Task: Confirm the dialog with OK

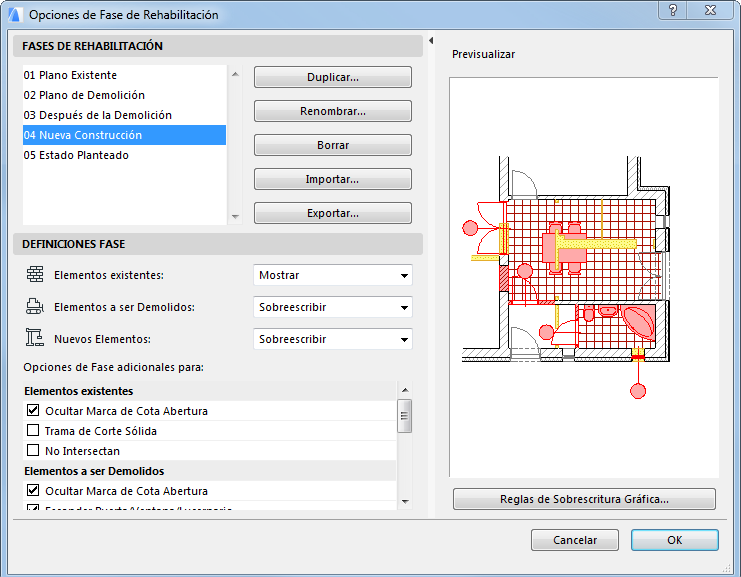Action: pyautogui.click(x=674, y=540)
